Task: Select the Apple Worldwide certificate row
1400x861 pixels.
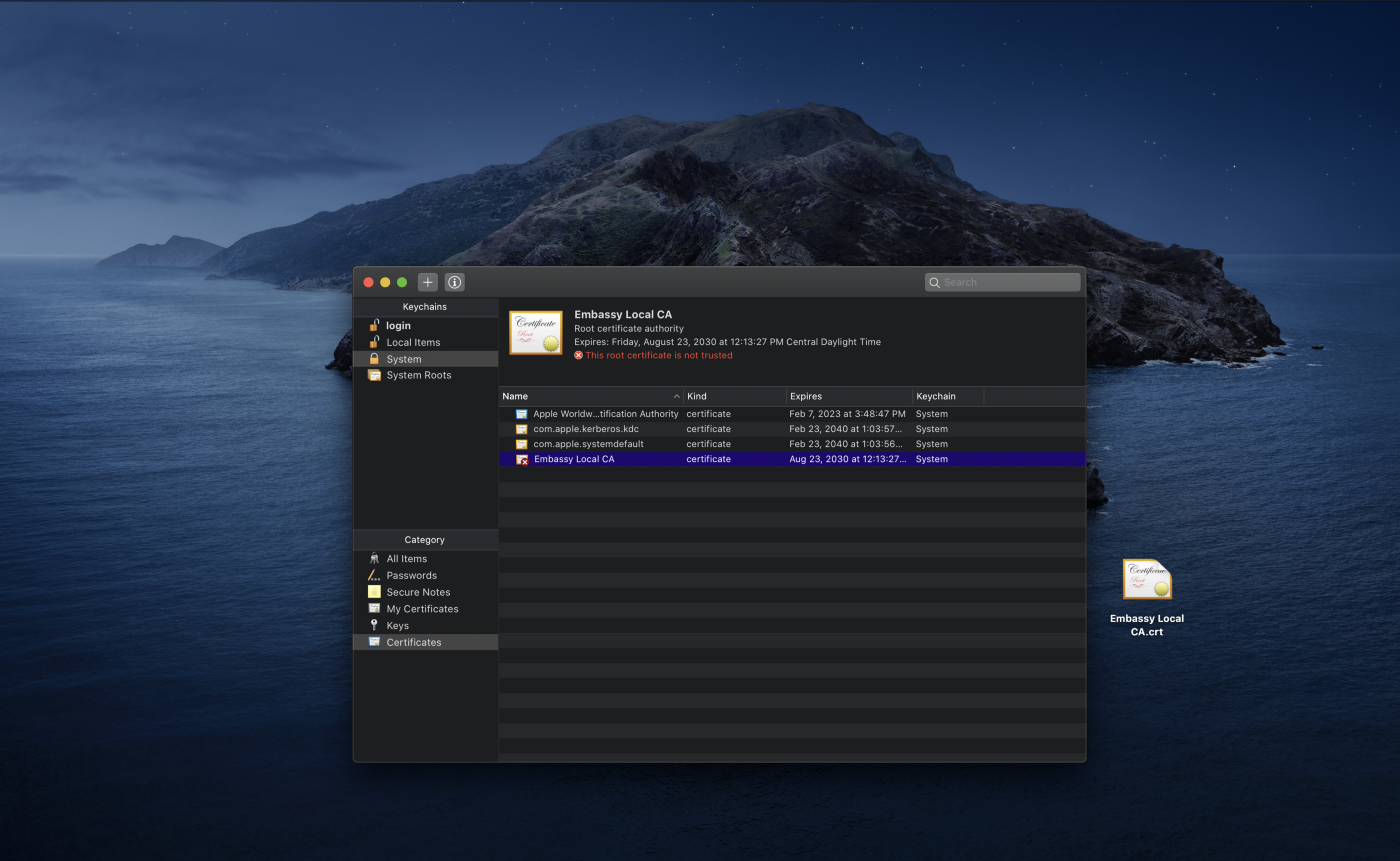Action: [x=605, y=414]
